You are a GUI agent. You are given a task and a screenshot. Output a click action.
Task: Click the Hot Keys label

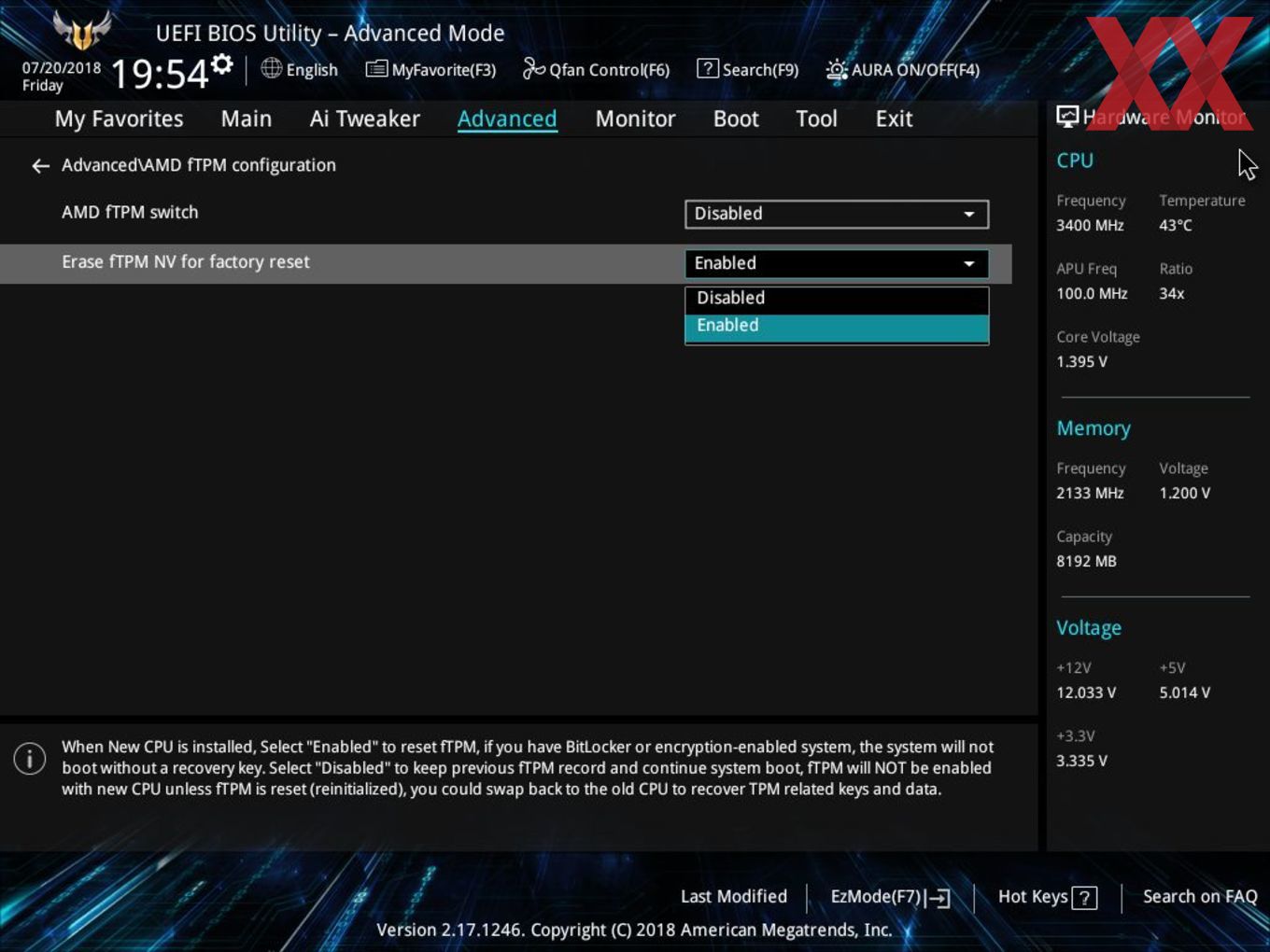click(x=1033, y=897)
